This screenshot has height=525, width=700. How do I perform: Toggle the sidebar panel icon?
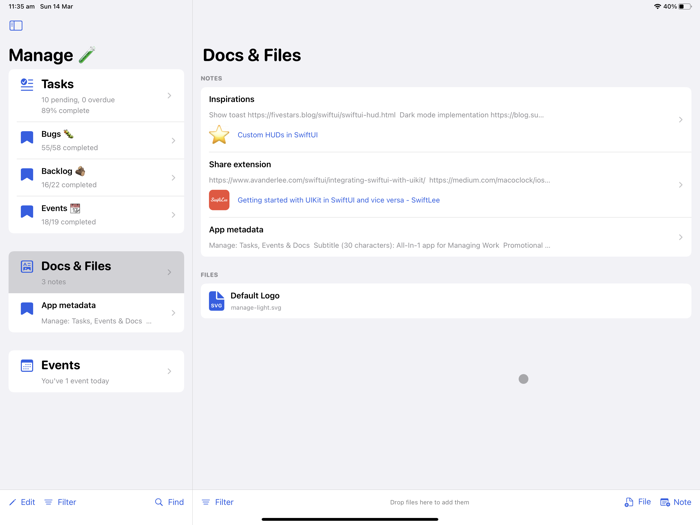(16, 25)
